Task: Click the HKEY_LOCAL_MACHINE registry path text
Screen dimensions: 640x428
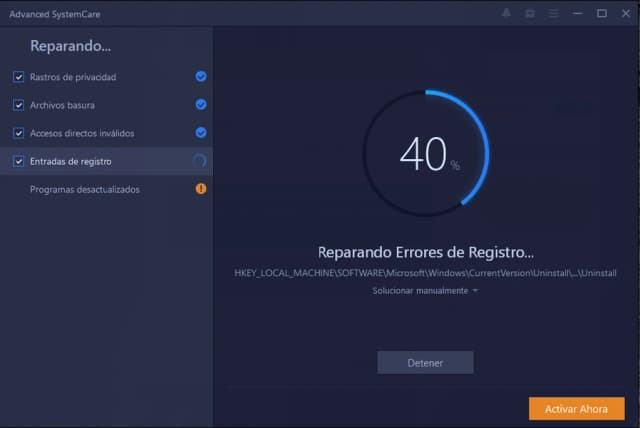Action: (425, 273)
